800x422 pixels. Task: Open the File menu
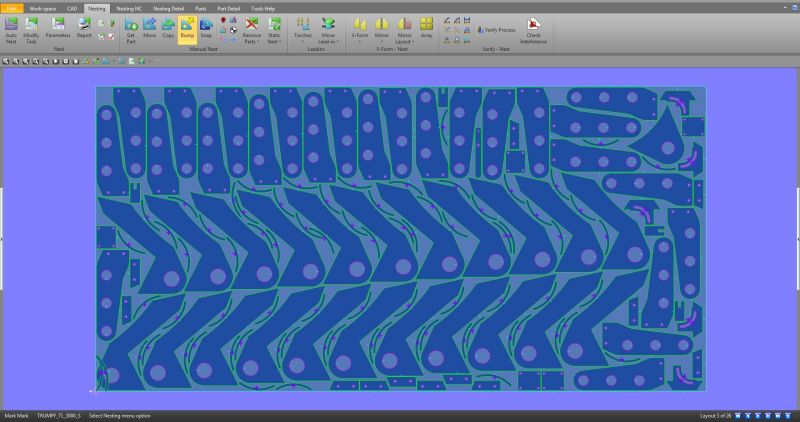click(11, 8)
